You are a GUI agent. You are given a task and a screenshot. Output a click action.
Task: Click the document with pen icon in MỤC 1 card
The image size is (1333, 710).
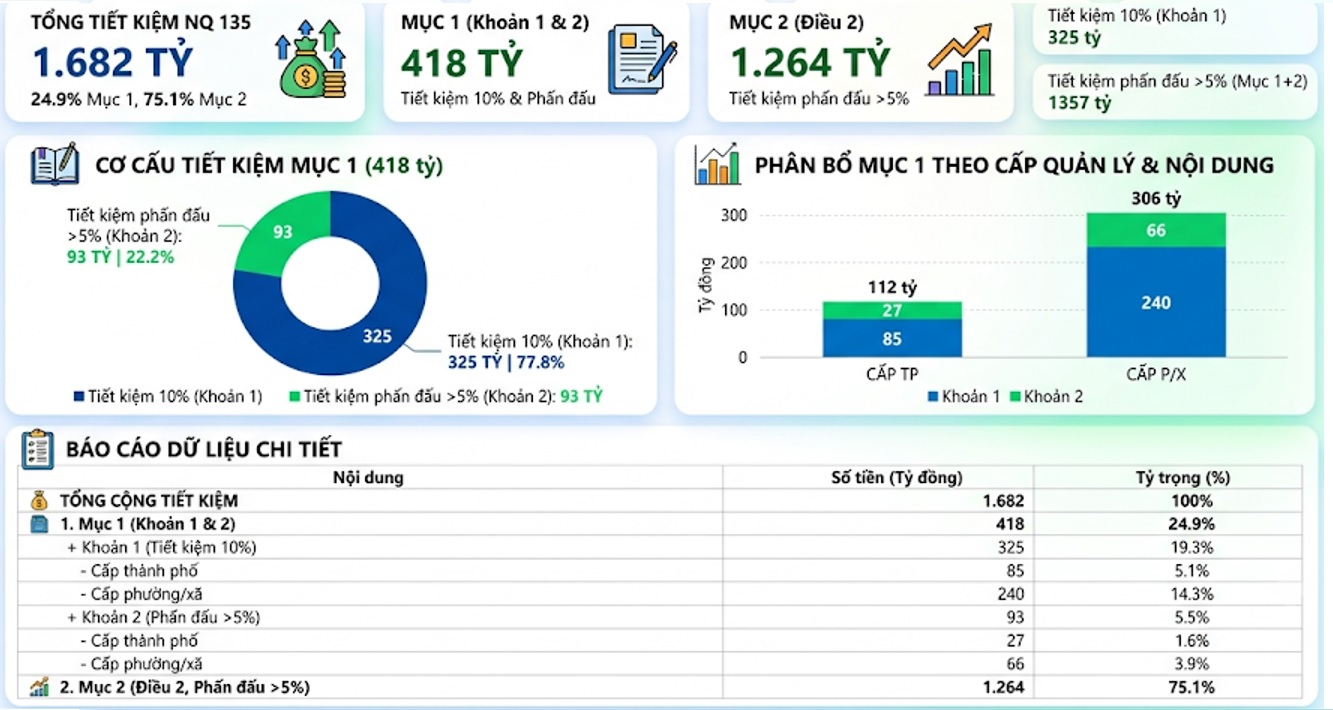643,61
